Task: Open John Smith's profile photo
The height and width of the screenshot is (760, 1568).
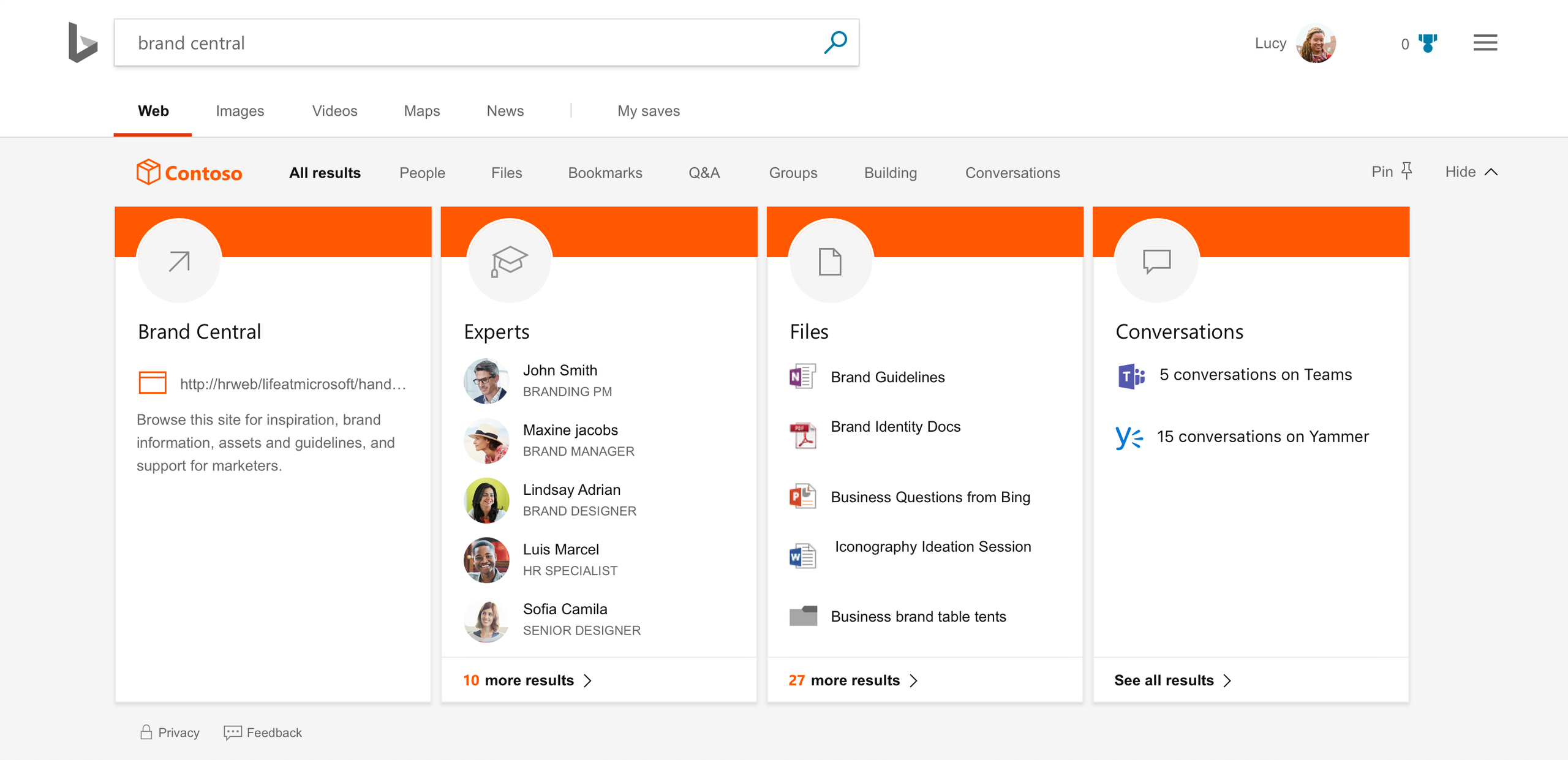Action: 486,381
